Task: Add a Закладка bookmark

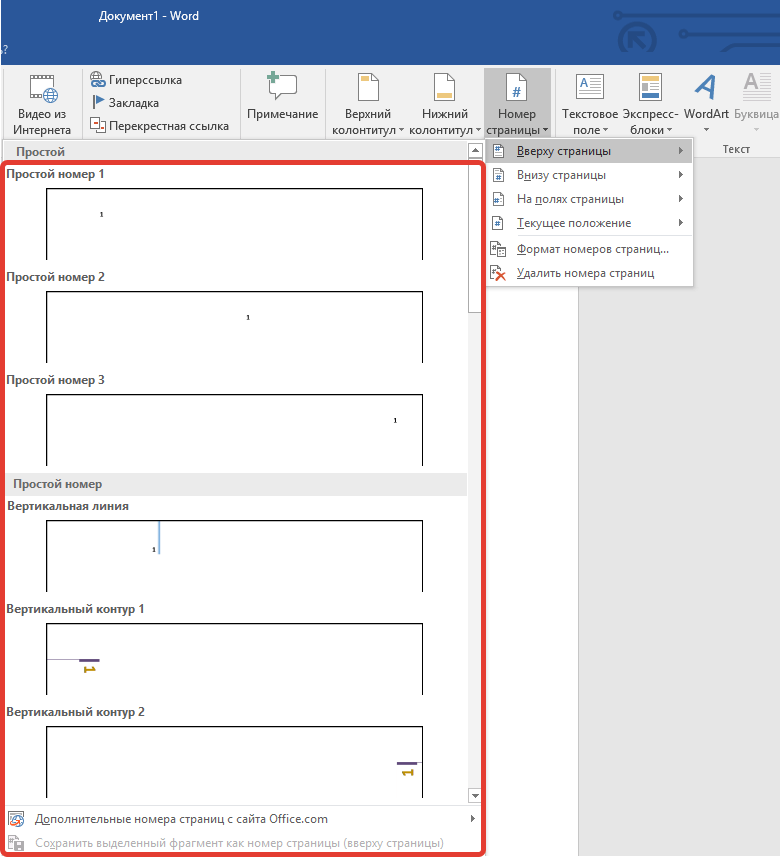Action: tap(125, 103)
